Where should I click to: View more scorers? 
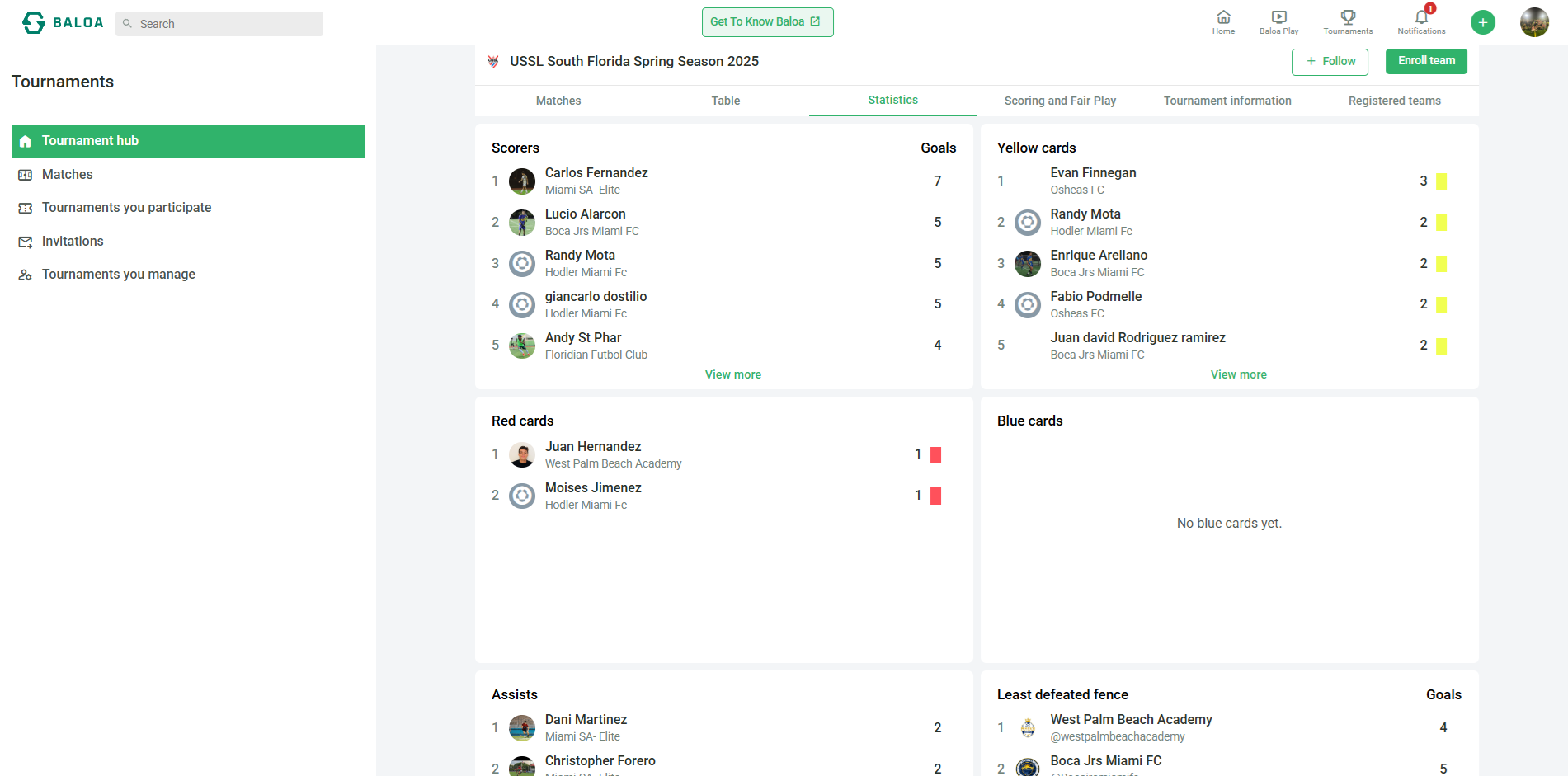[732, 374]
